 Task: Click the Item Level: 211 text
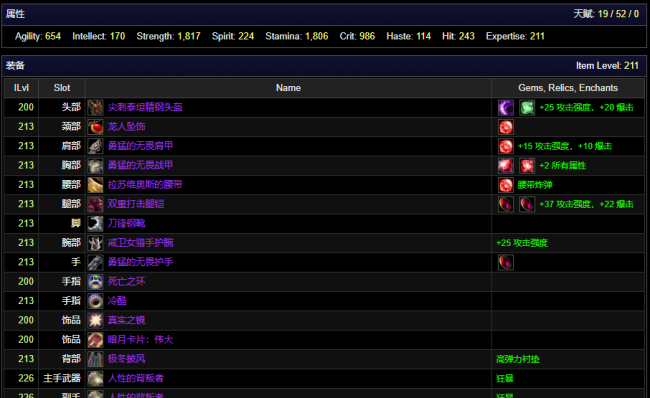tap(607, 66)
